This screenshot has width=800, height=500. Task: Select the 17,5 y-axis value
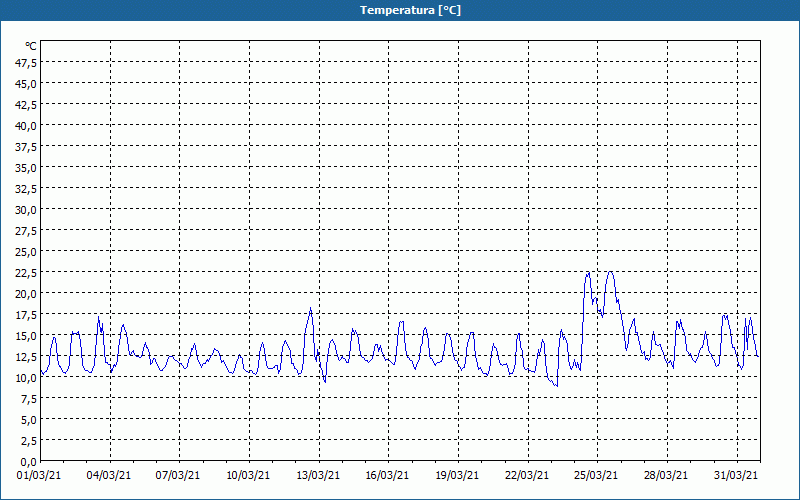click(27, 315)
